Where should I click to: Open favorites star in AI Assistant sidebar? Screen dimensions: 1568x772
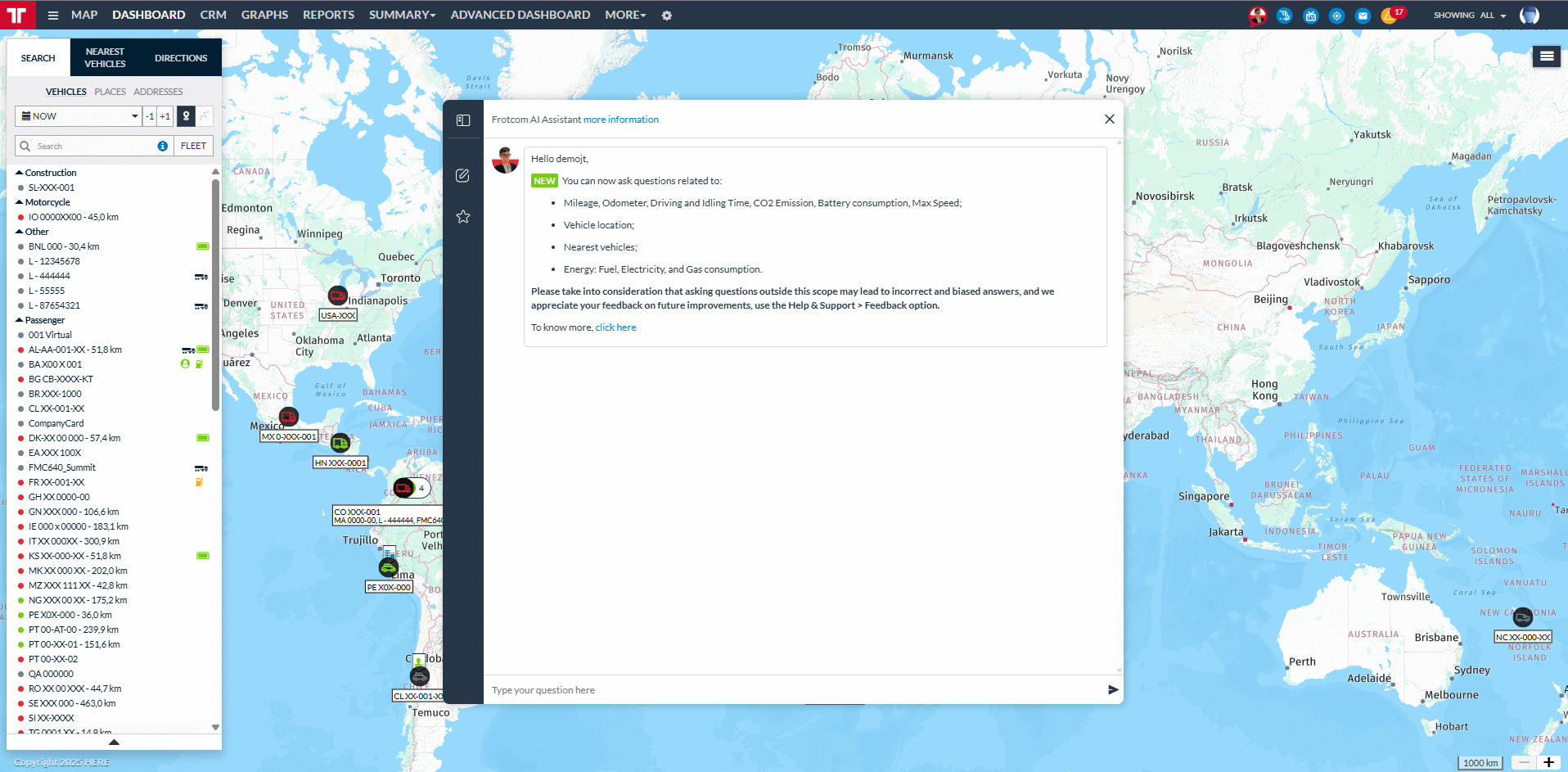tap(463, 216)
